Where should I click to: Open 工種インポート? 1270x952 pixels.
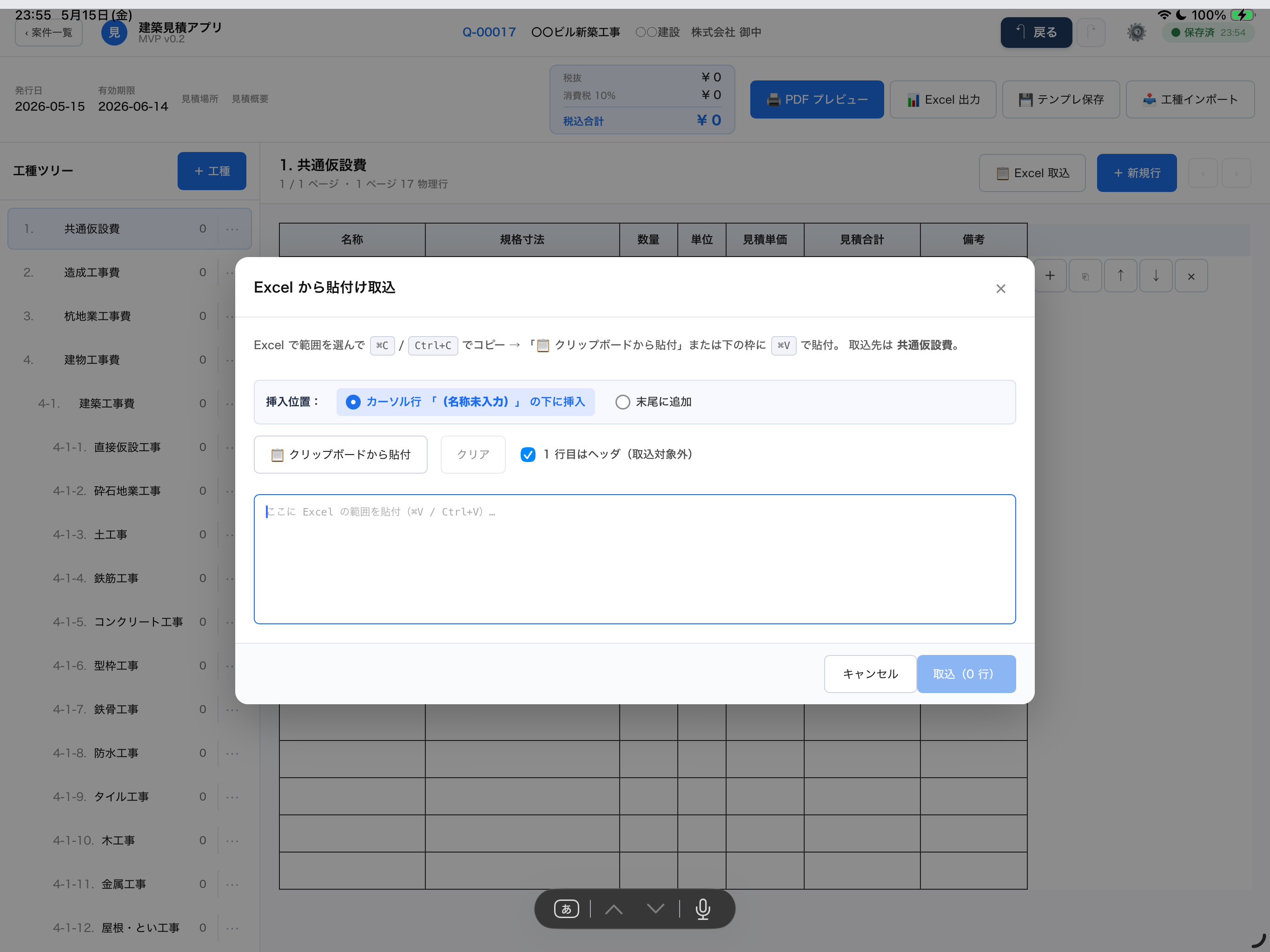[1190, 99]
